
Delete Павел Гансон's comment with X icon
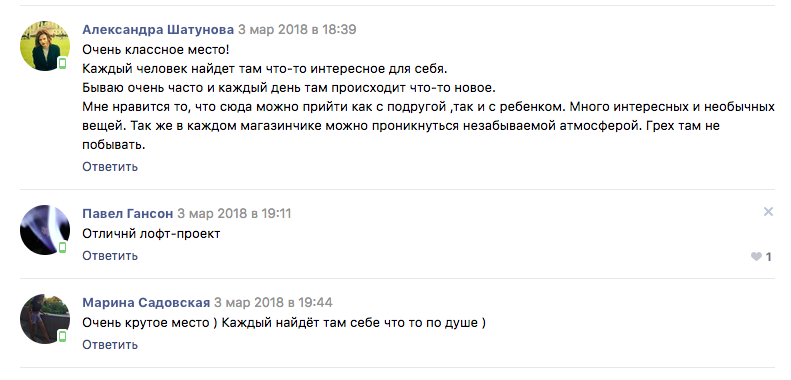pyautogui.click(x=768, y=212)
